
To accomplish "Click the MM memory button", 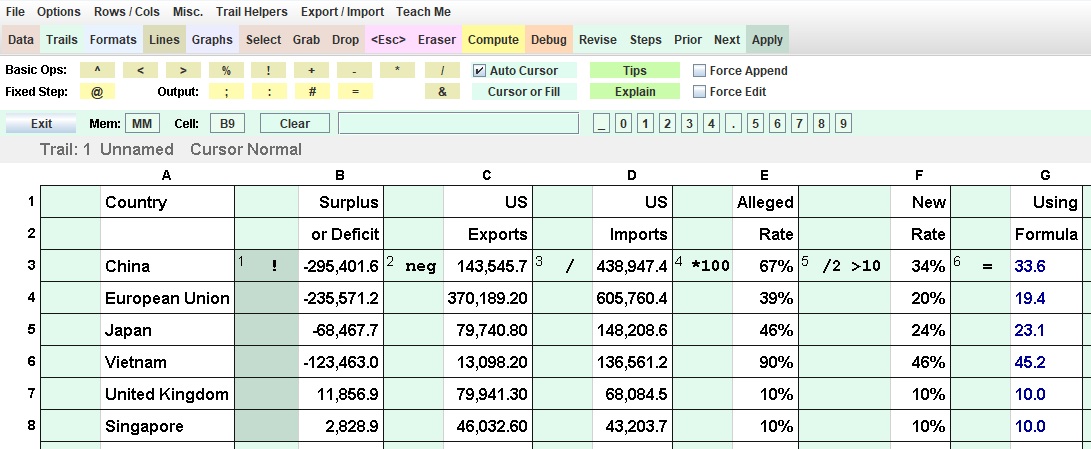I will [x=142, y=124].
